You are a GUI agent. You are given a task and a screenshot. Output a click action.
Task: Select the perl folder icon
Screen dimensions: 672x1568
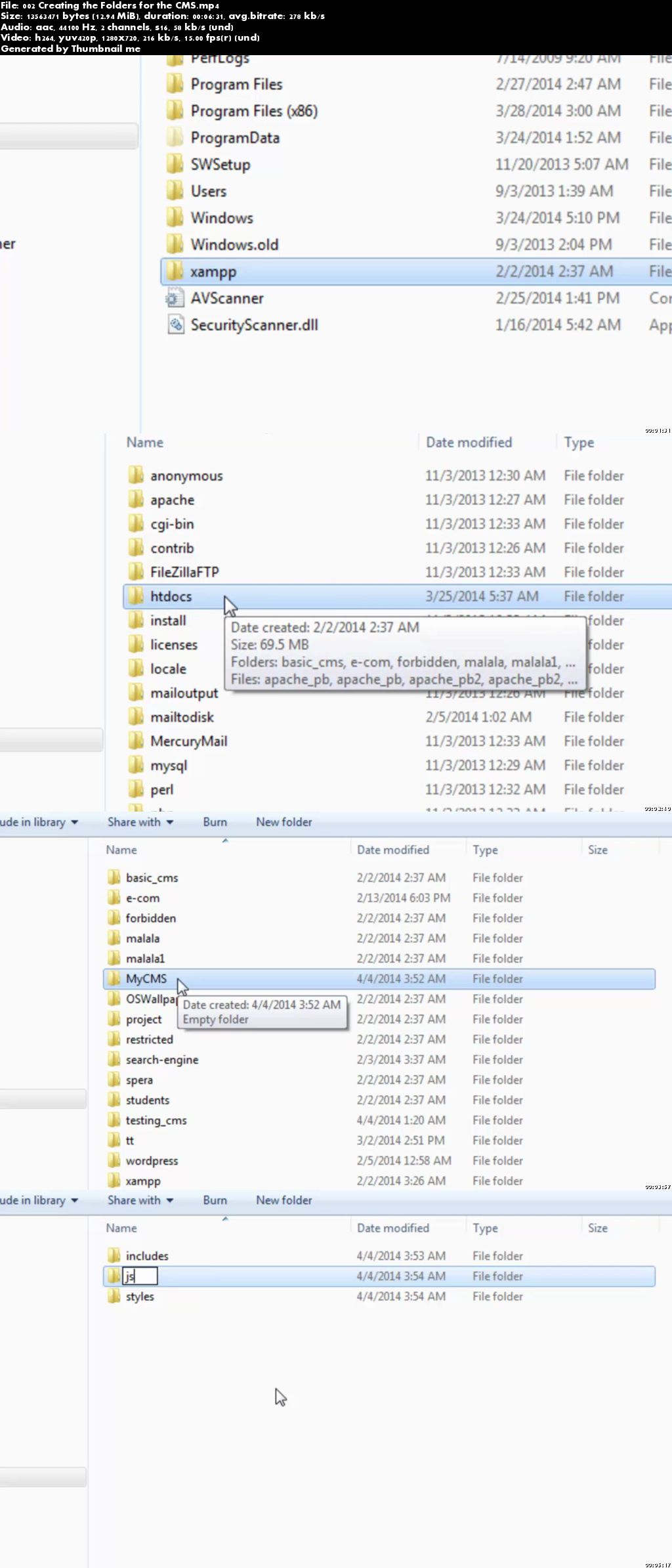click(x=136, y=789)
